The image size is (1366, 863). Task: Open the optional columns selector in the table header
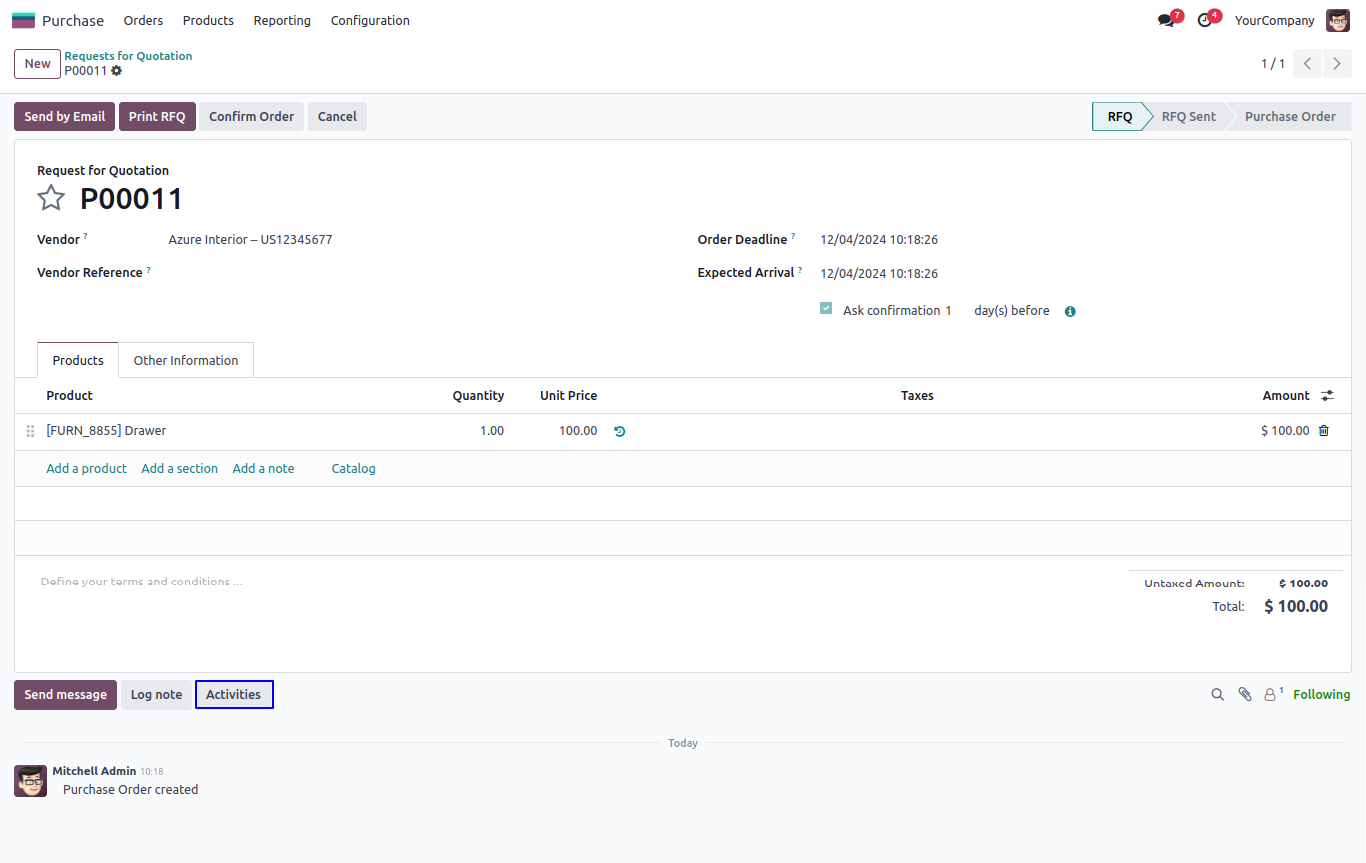coord(1327,396)
